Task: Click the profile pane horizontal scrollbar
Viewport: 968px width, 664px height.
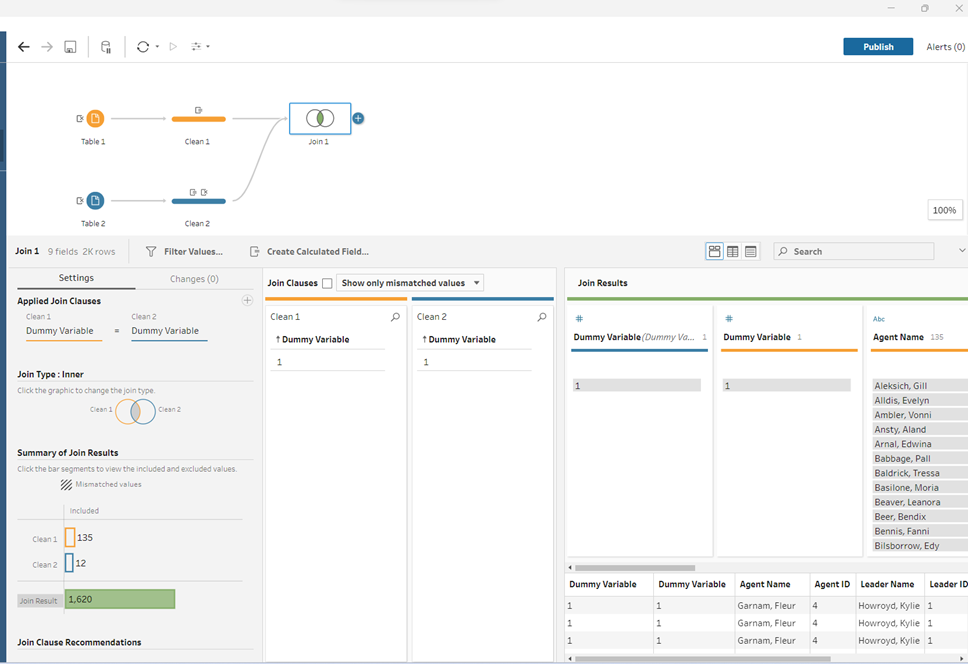Action: pos(635,568)
